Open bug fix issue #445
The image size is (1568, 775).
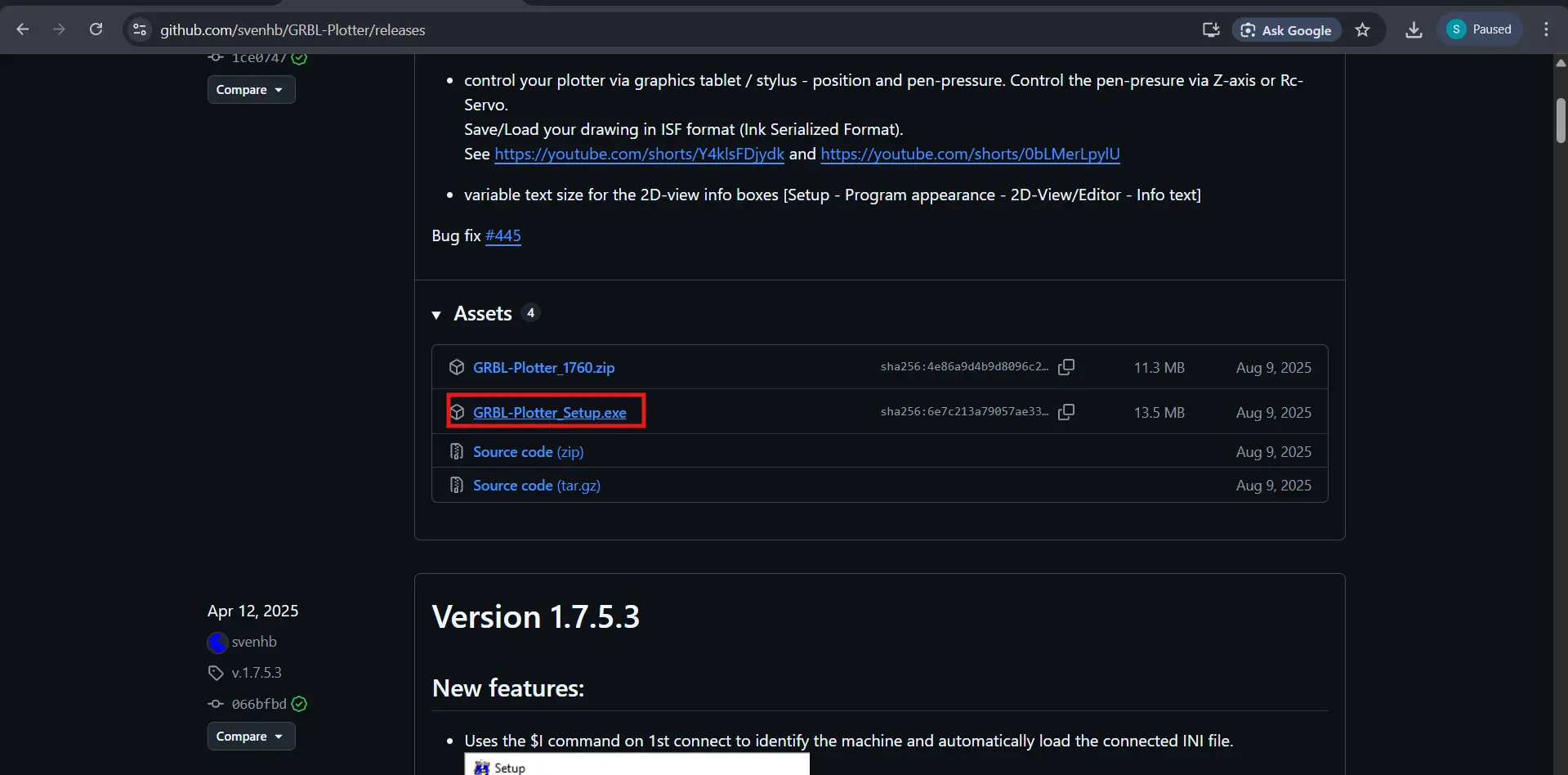coord(503,235)
